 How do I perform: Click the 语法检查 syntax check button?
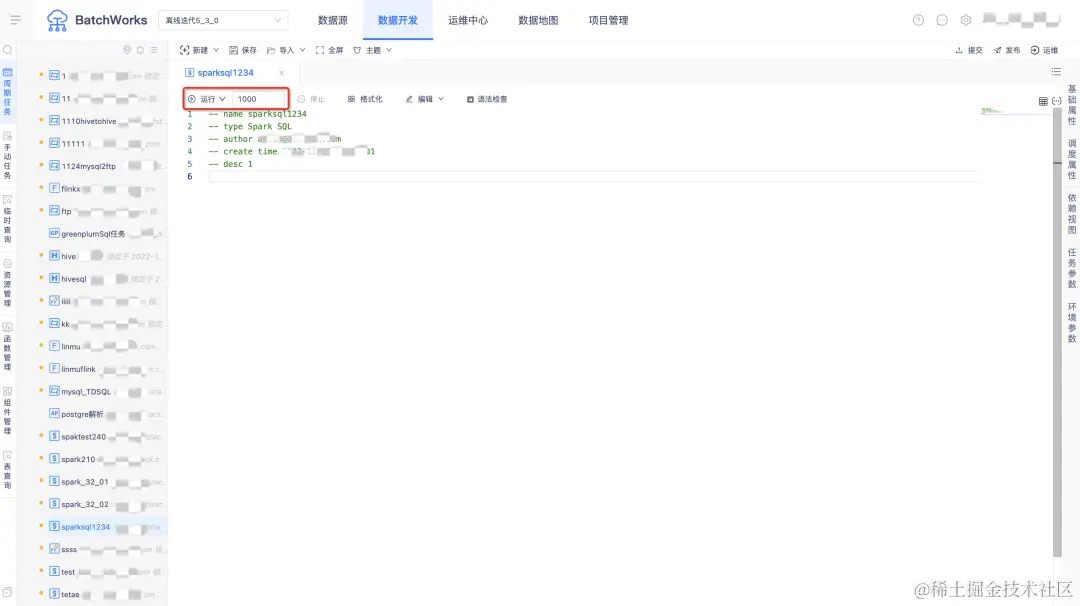[x=487, y=99]
